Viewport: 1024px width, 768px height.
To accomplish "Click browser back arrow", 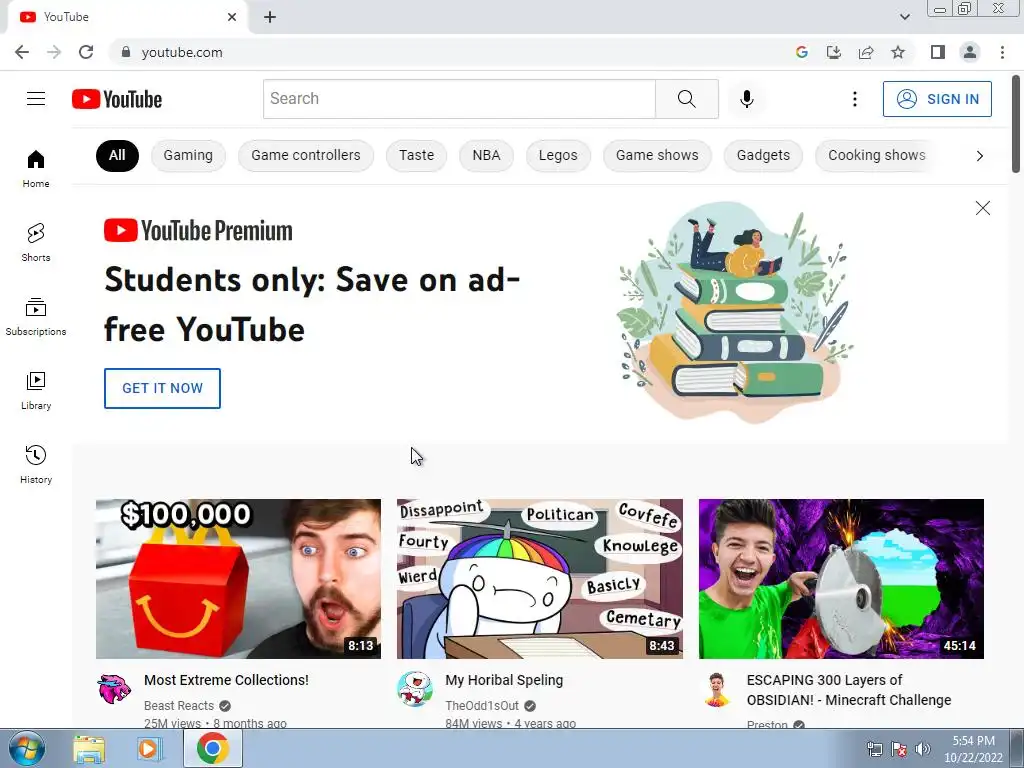I will [x=22, y=52].
